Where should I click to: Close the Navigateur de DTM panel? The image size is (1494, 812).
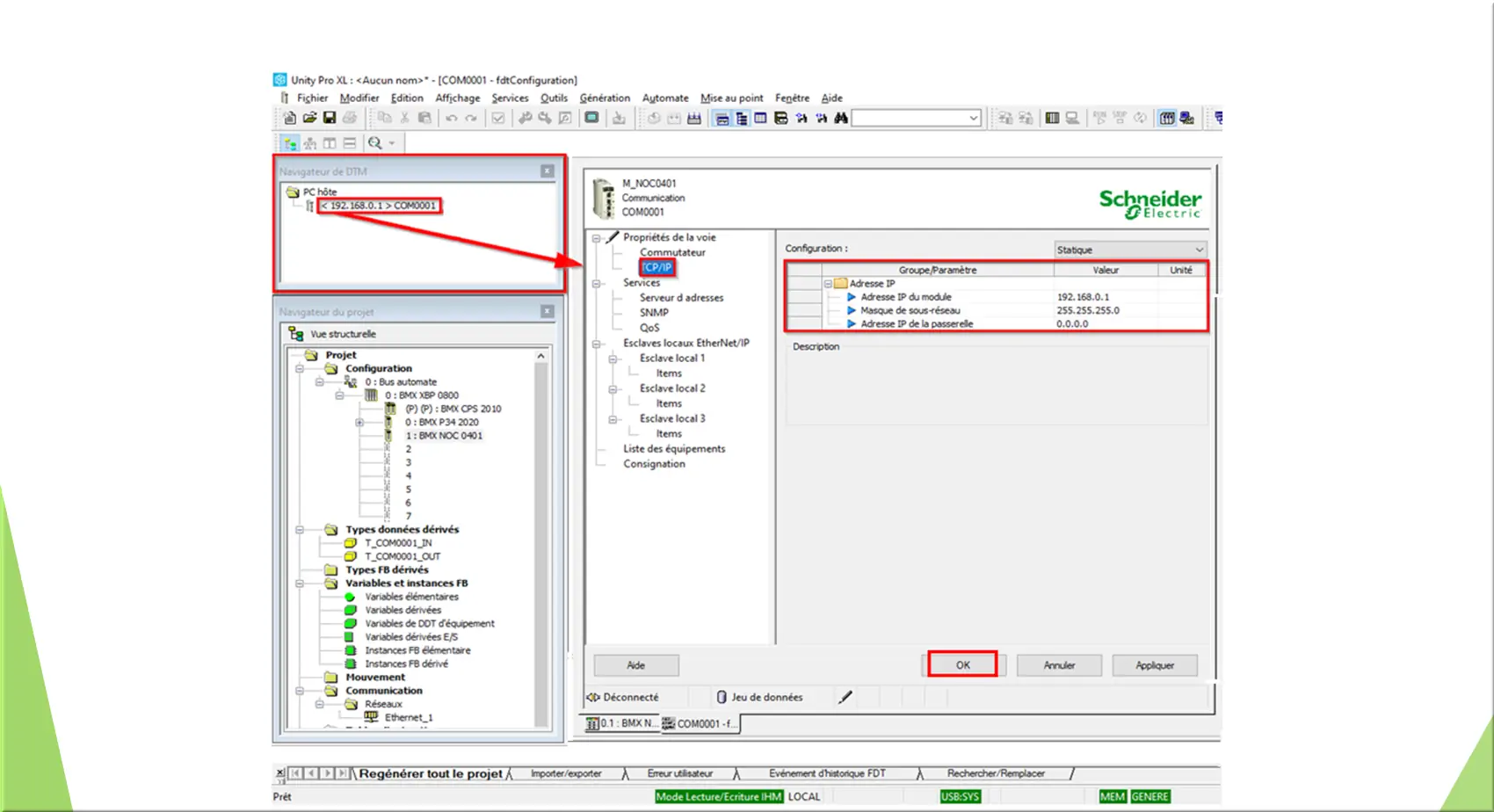548,171
